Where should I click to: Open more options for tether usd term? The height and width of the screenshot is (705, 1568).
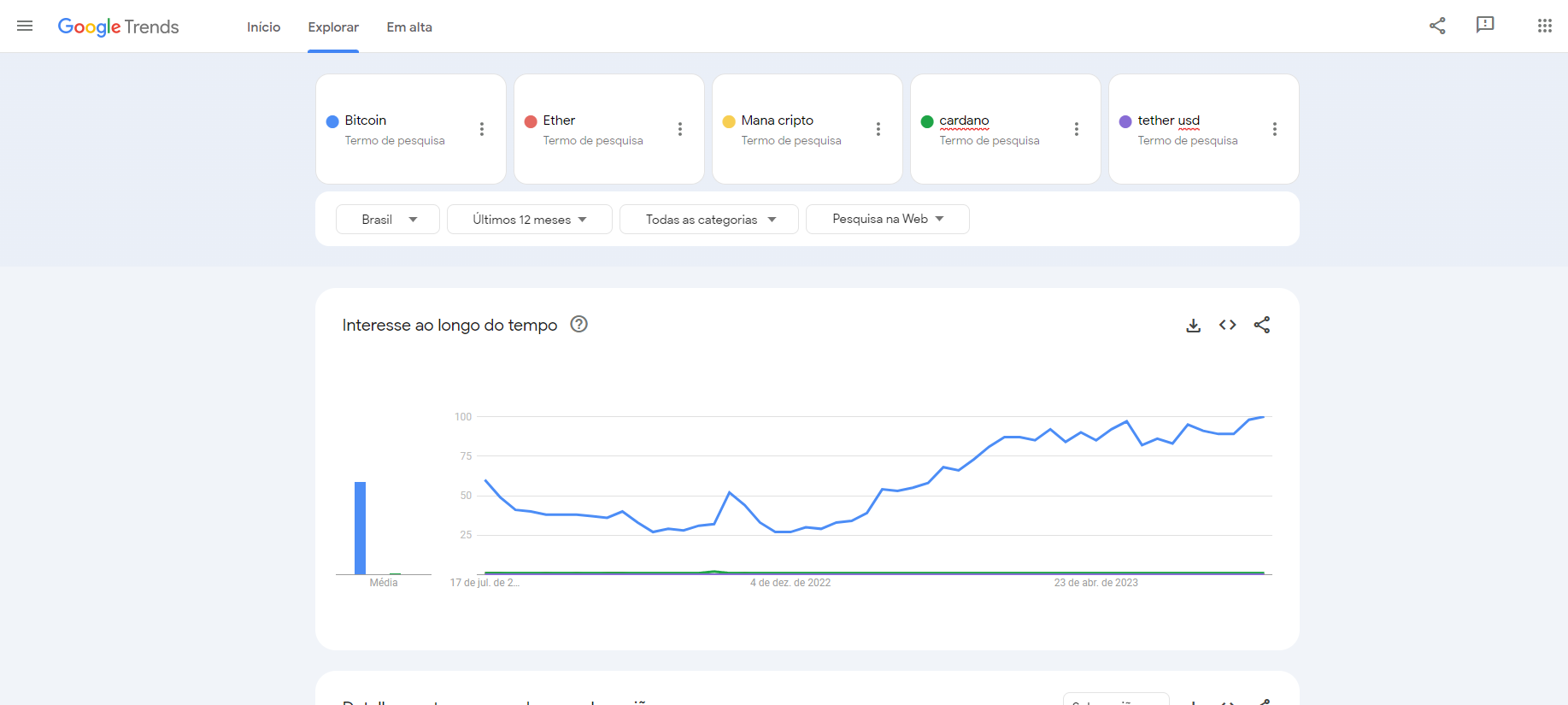point(1275,129)
